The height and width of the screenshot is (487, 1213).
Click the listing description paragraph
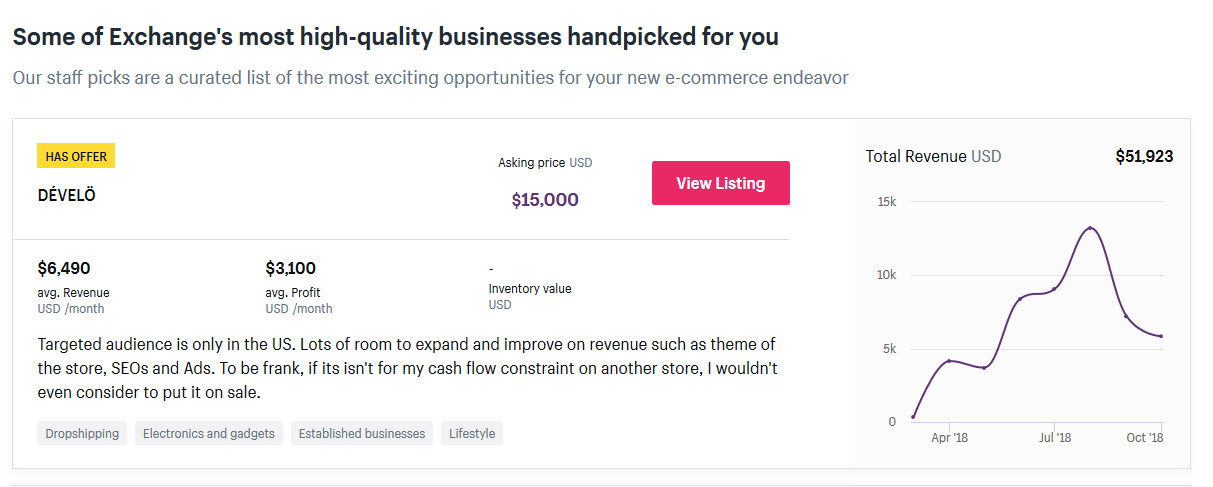tap(406, 368)
